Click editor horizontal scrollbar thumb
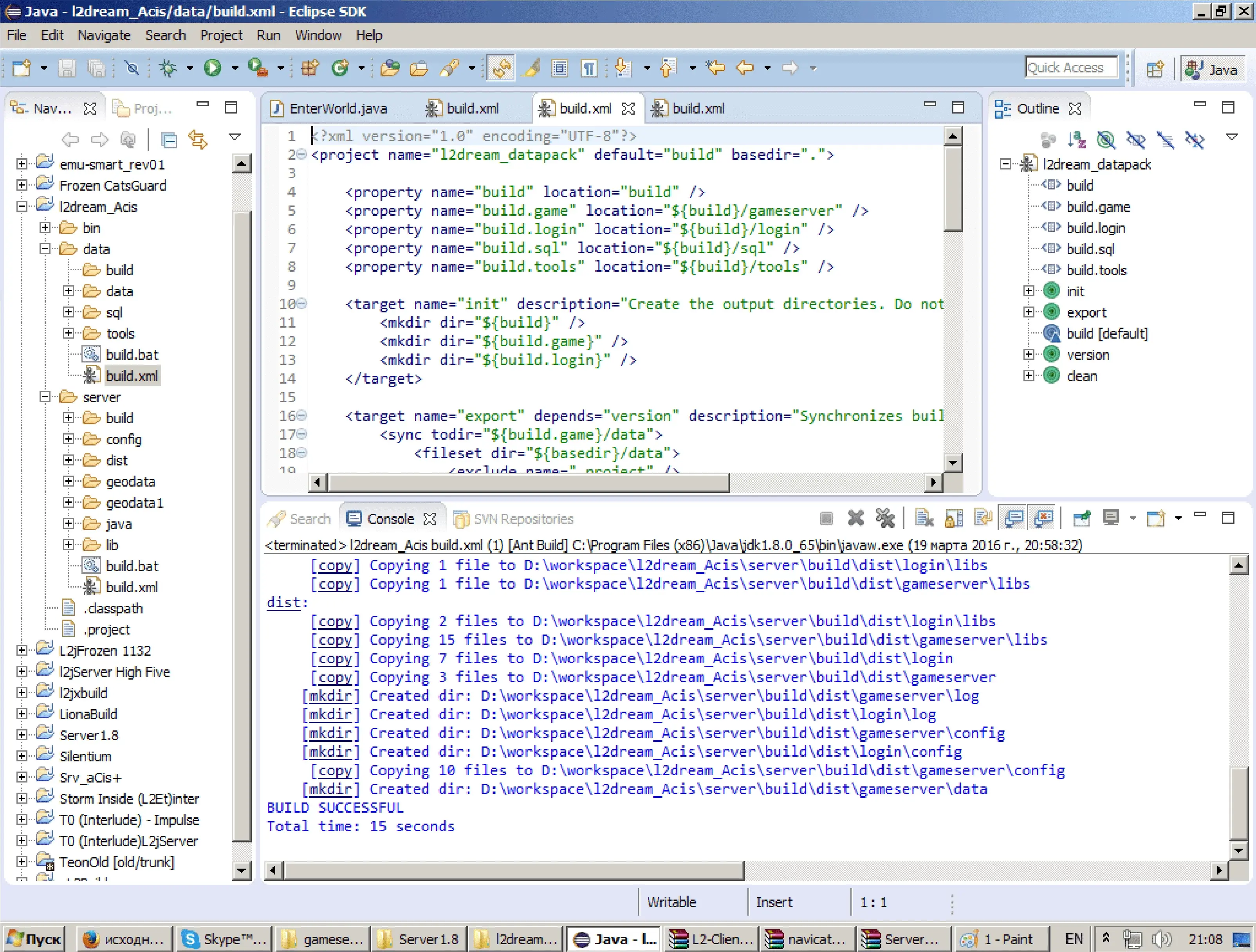1256x952 pixels. (x=529, y=483)
